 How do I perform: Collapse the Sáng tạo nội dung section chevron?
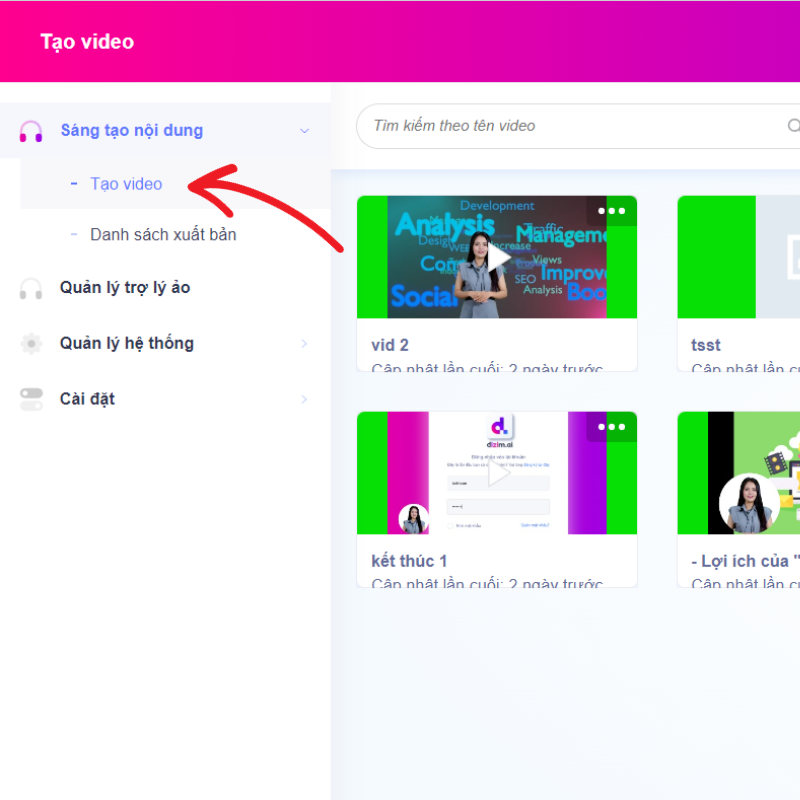coord(305,131)
